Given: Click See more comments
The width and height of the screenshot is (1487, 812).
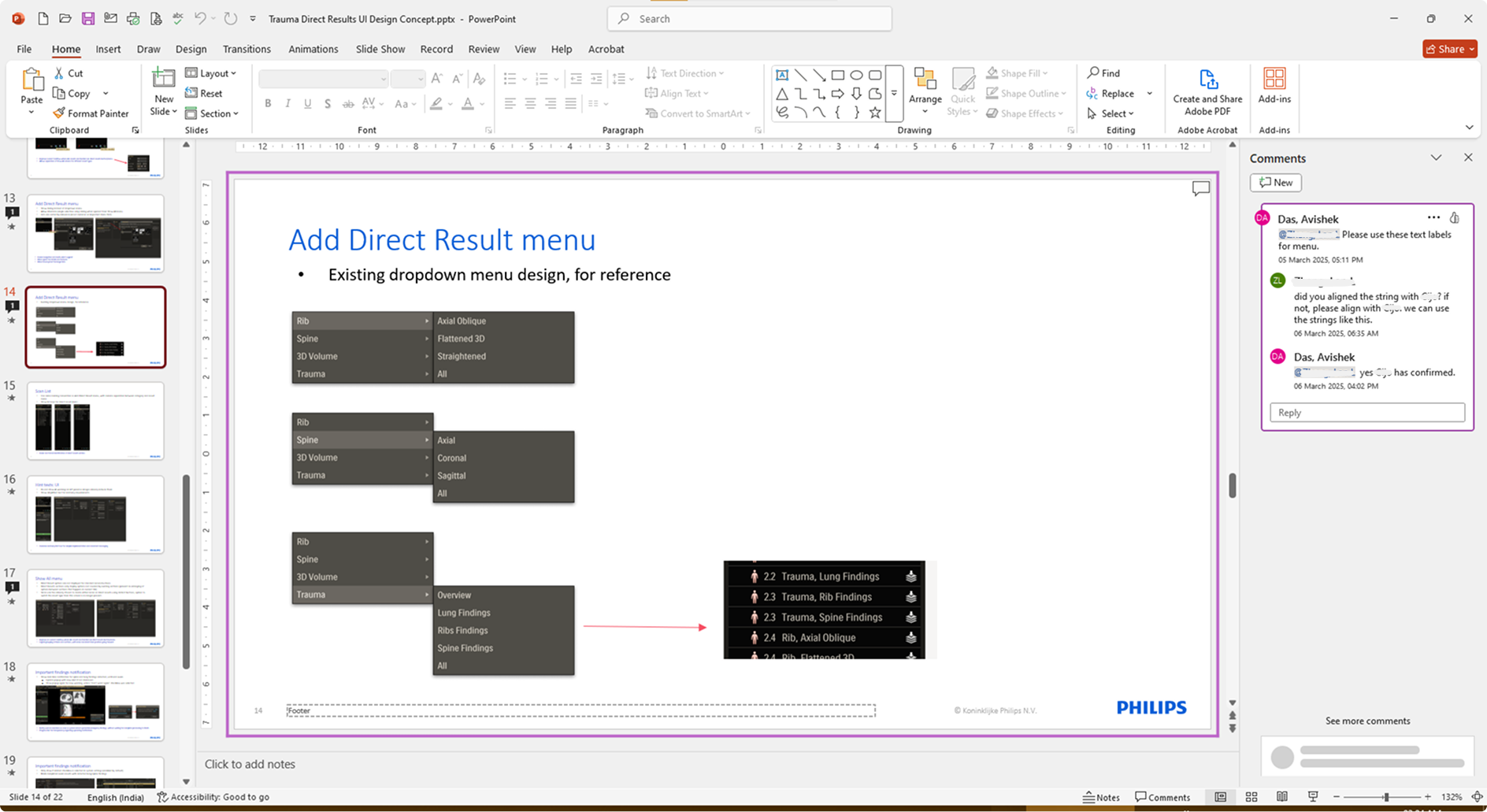Looking at the screenshot, I should pos(1367,721).
